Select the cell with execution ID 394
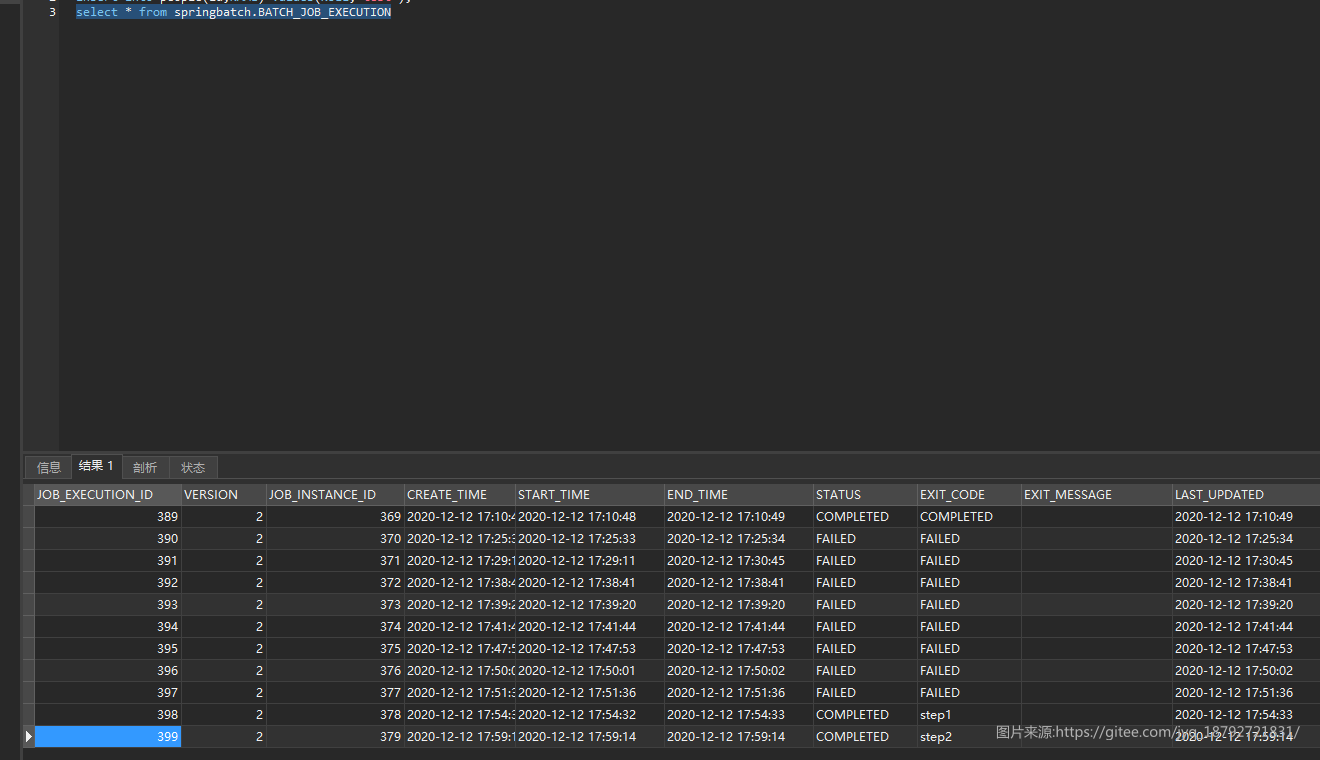The image size is (1320, 760). point(107,627)
